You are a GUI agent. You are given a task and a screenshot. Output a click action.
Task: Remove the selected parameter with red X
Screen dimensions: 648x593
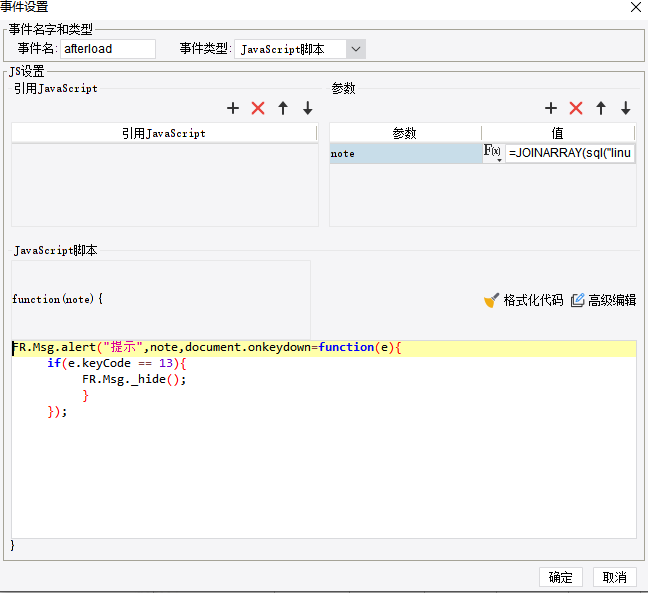576,108
